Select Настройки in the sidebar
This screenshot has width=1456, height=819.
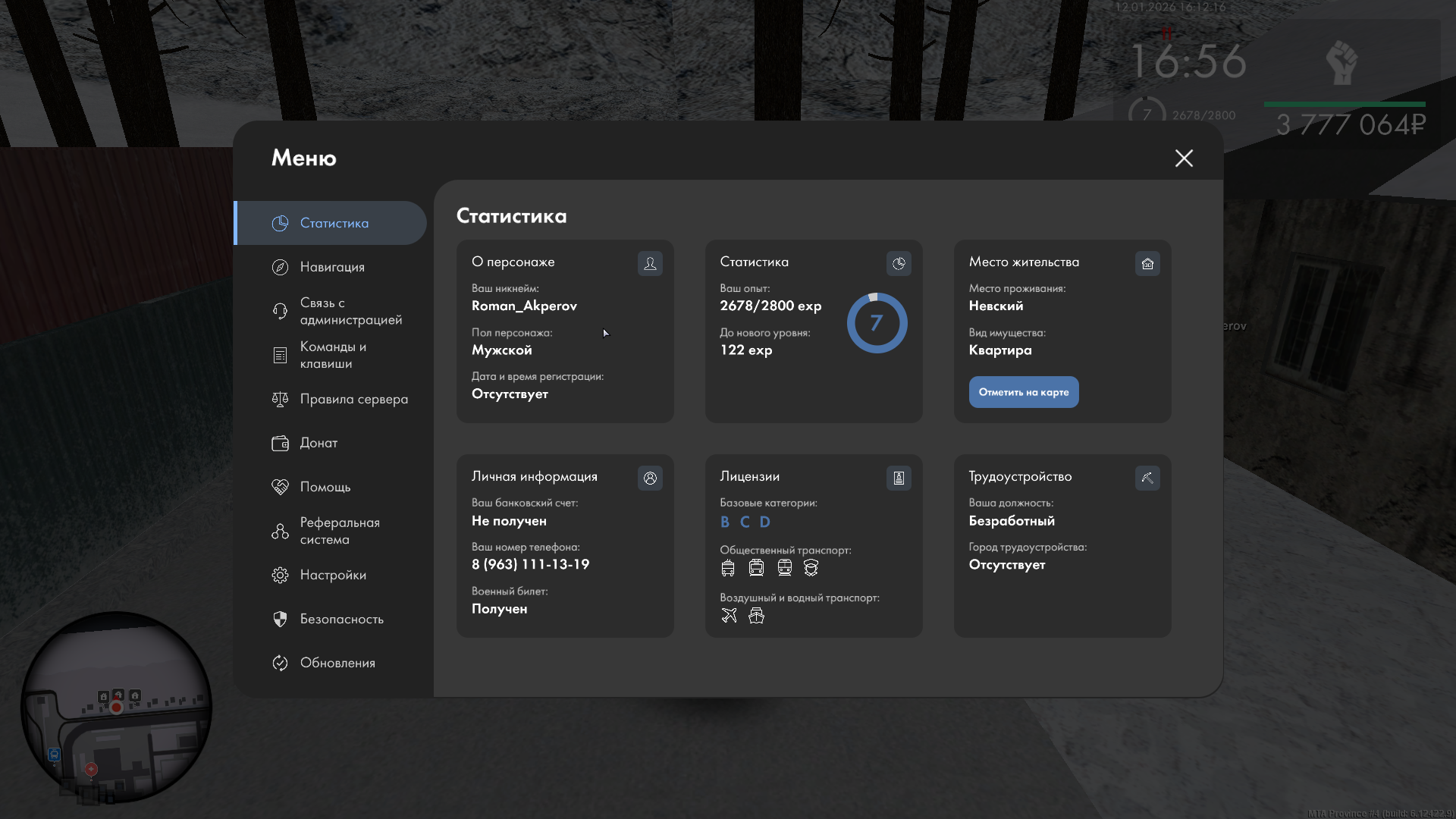tap(332, 575)
